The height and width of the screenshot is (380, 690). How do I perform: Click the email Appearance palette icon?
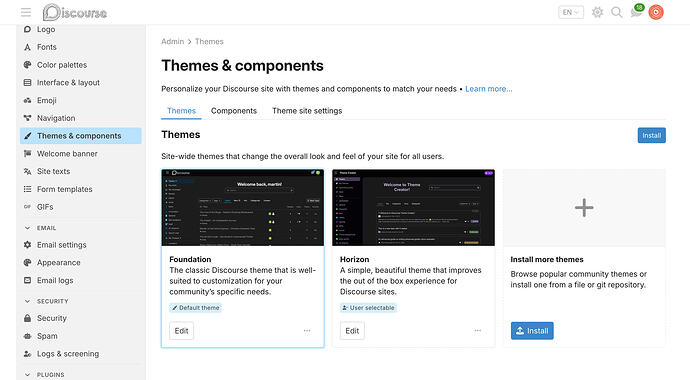coord(27,263)
